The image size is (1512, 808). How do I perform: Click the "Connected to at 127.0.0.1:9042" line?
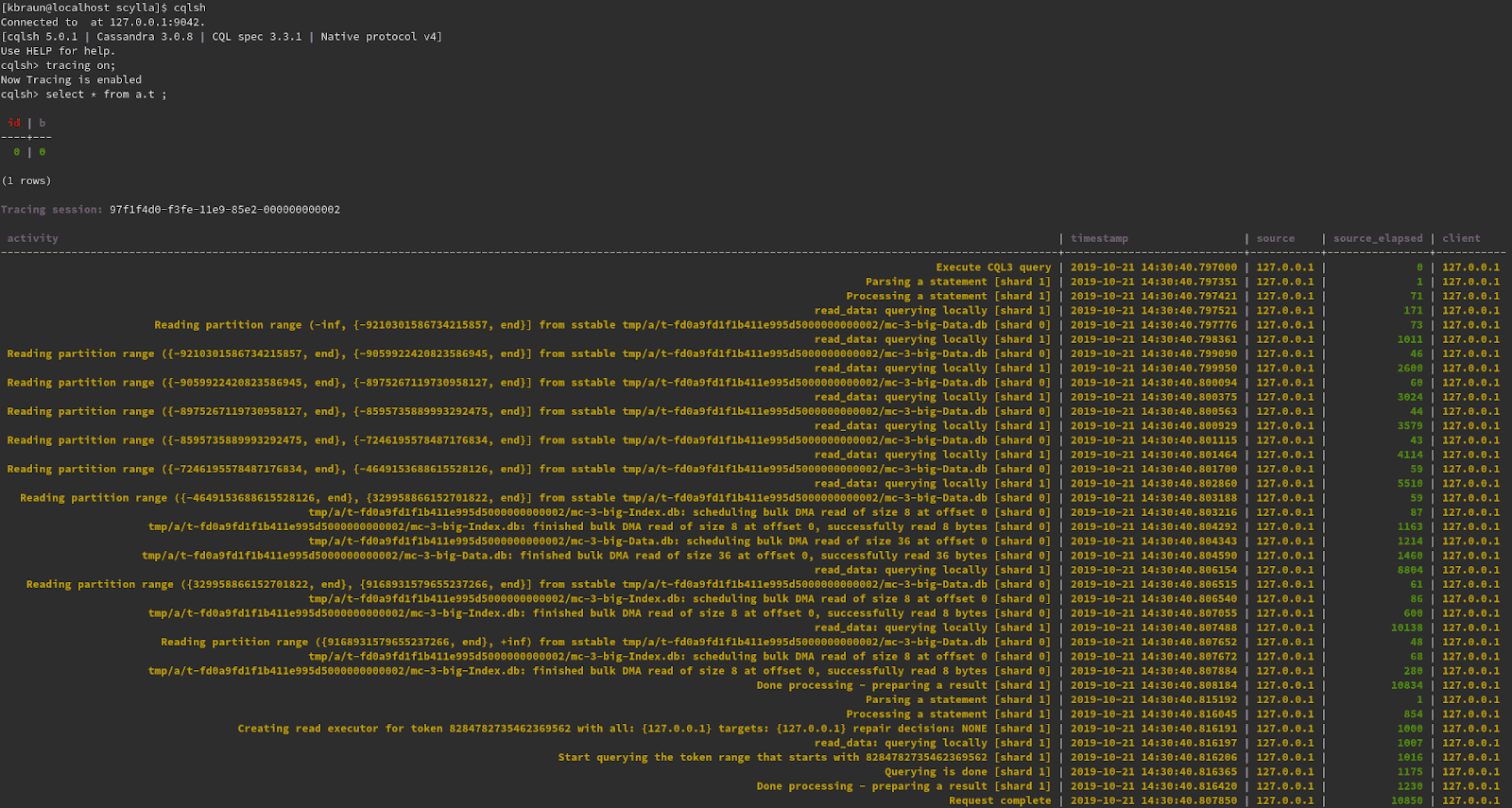point(102,22)
